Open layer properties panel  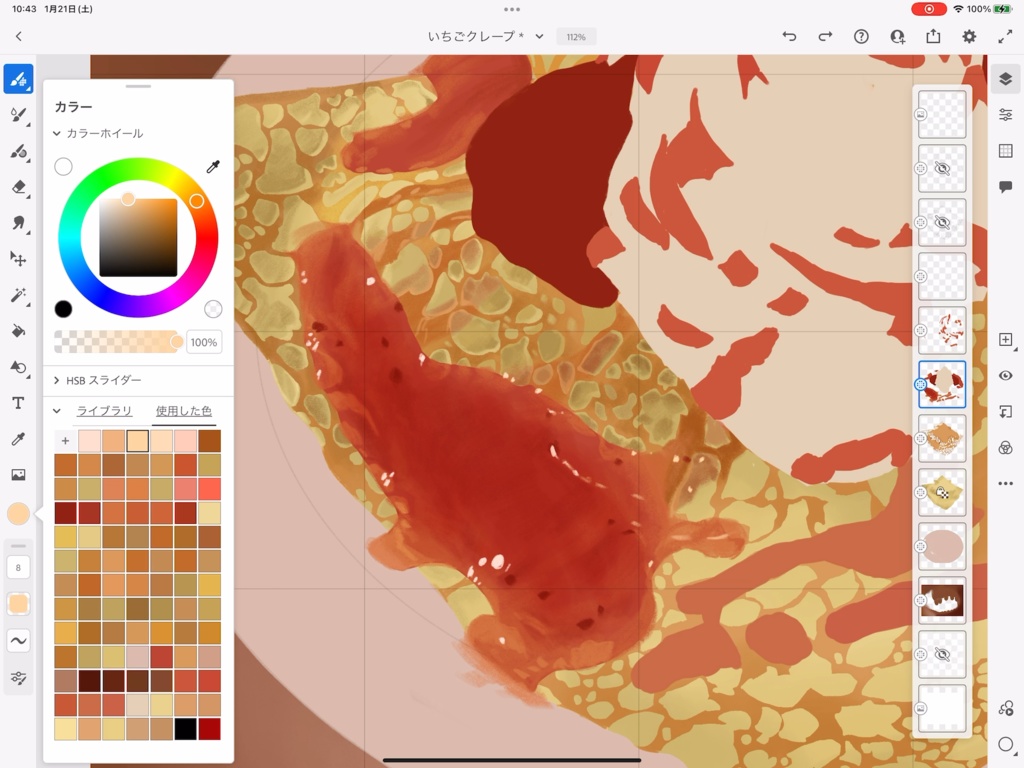[x=1006, y=115]
